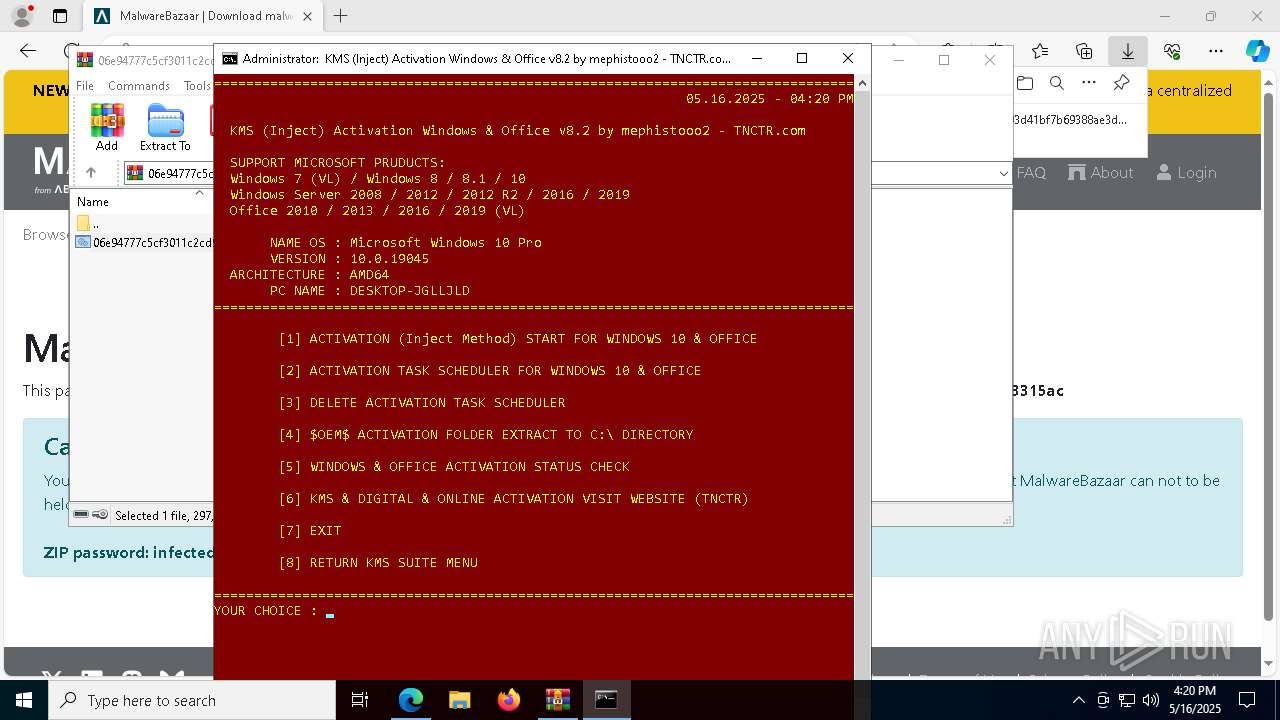1280x720 pixels.
Task: Open more options in downloads panel
Action: (1089, 83)
